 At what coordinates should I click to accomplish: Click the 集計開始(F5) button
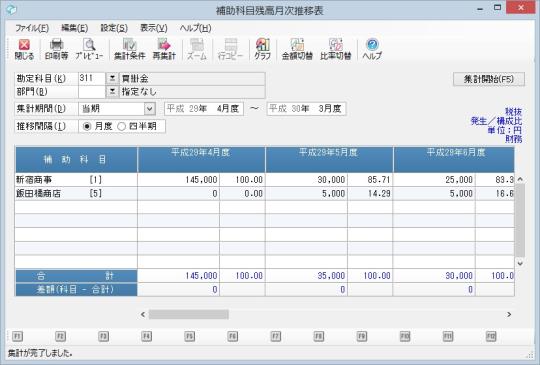coord(489,79)
